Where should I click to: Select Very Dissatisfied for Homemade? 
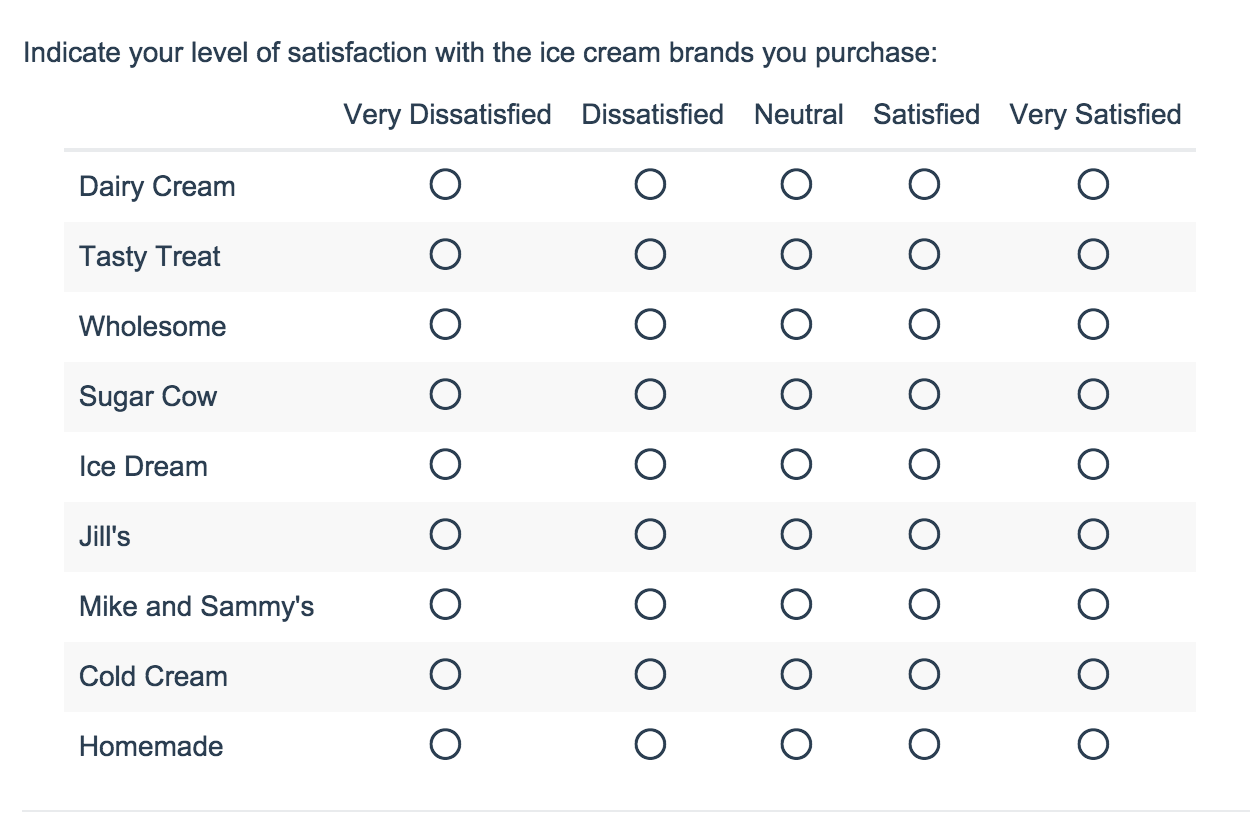click(x=445, y=745)
